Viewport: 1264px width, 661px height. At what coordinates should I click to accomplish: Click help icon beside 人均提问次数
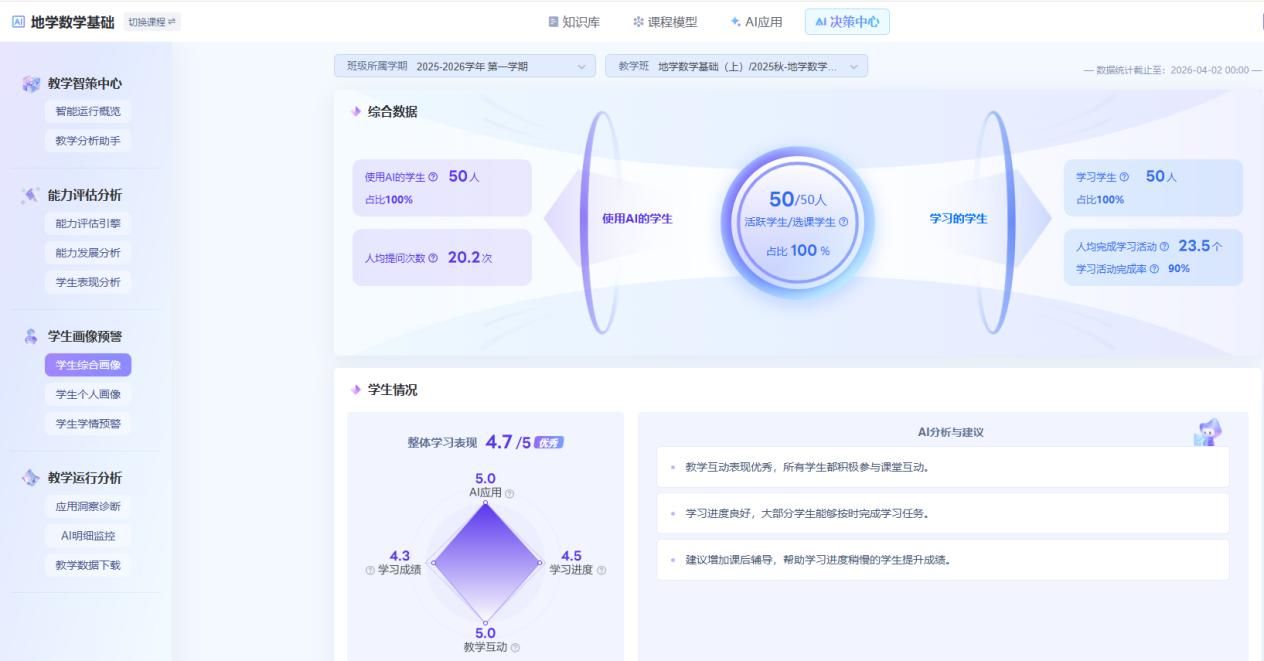(433, 258)
